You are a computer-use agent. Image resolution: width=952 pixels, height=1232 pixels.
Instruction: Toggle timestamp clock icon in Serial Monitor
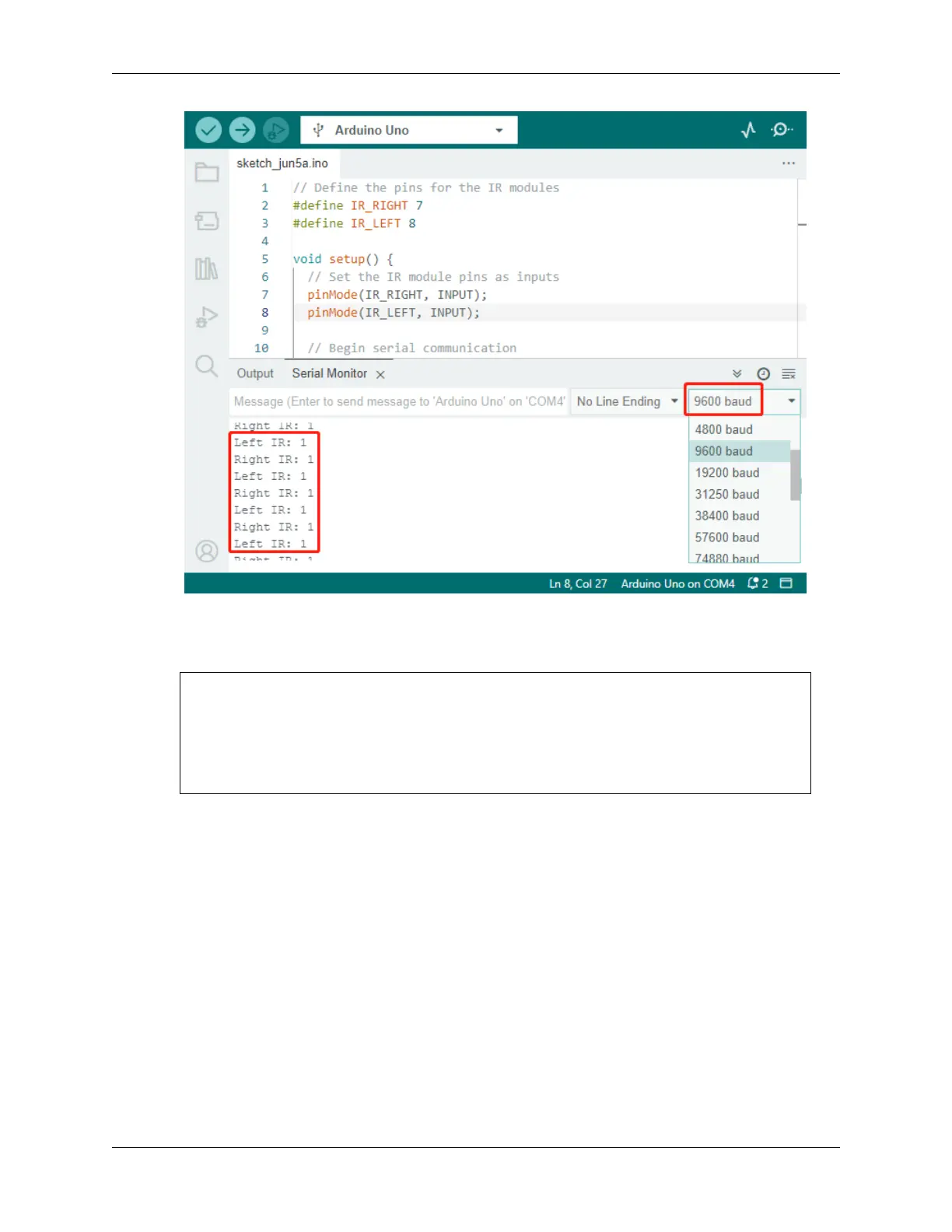764,374
